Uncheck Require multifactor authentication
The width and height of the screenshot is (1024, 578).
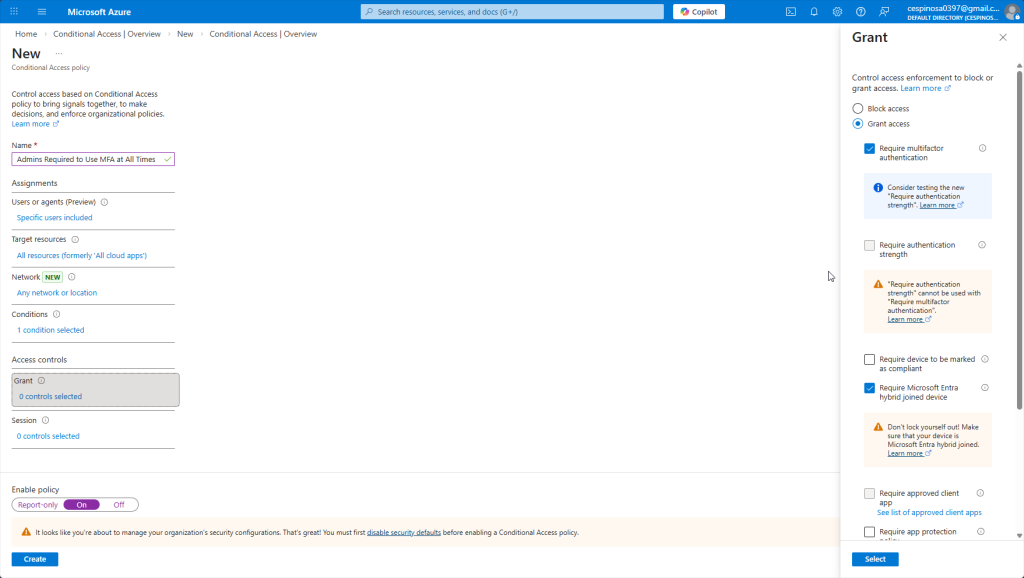click(869, 148)
